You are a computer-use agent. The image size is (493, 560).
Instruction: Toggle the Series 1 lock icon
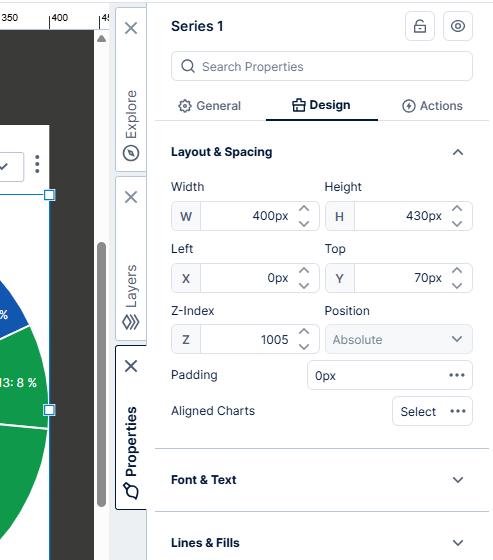[420, 26]
